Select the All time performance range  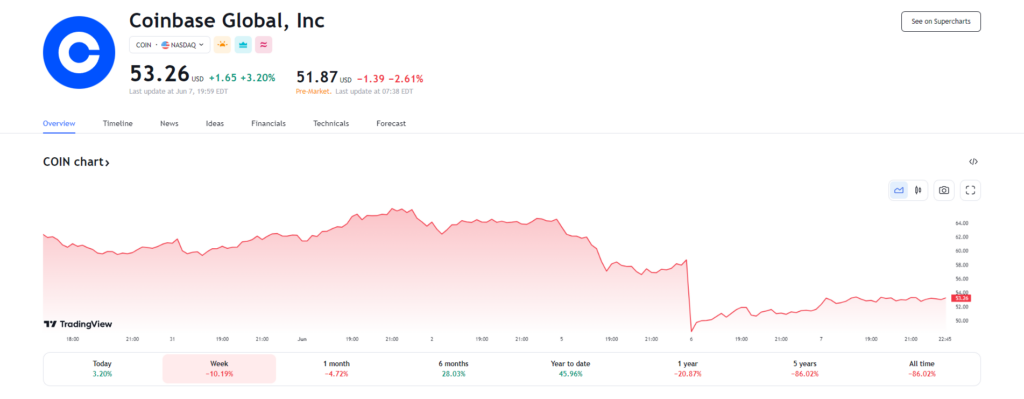(x=923, y=369)
